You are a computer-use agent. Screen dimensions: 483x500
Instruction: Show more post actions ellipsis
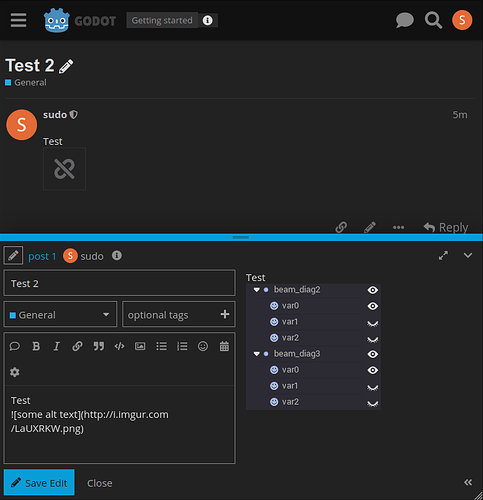coord(398,227)
